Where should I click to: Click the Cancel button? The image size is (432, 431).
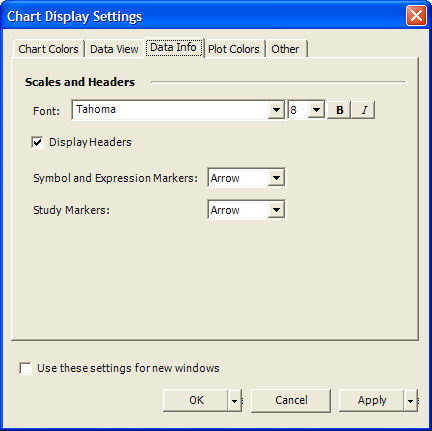point(291,400)
